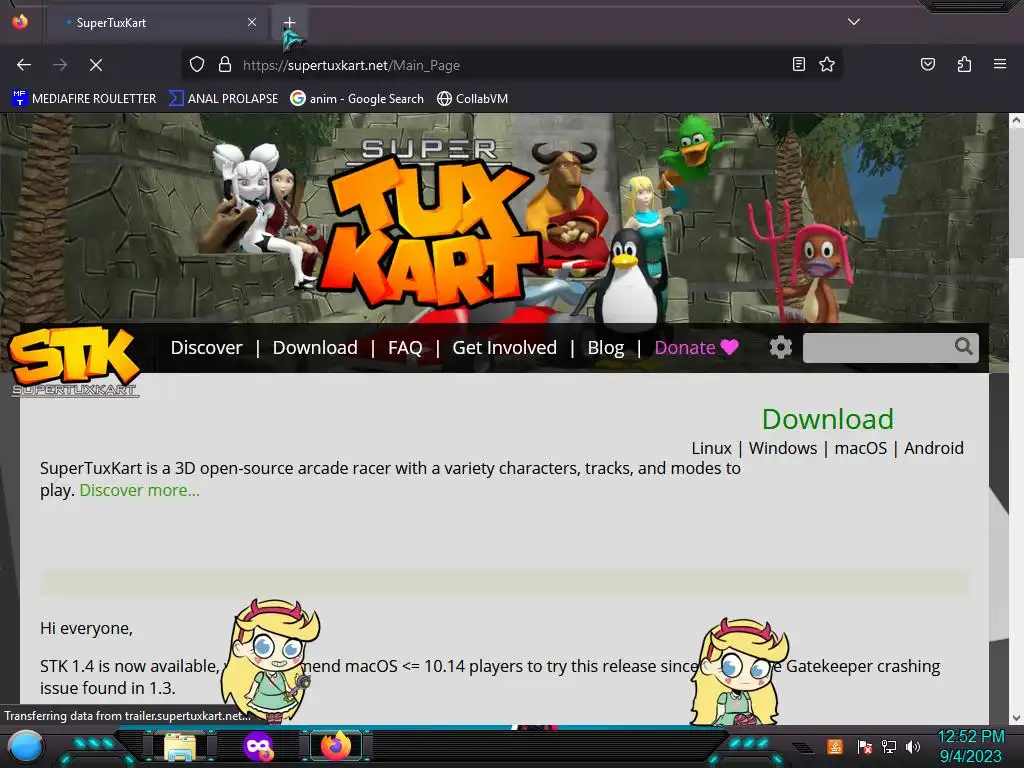Open the Discover menu item

coord(206,347)
